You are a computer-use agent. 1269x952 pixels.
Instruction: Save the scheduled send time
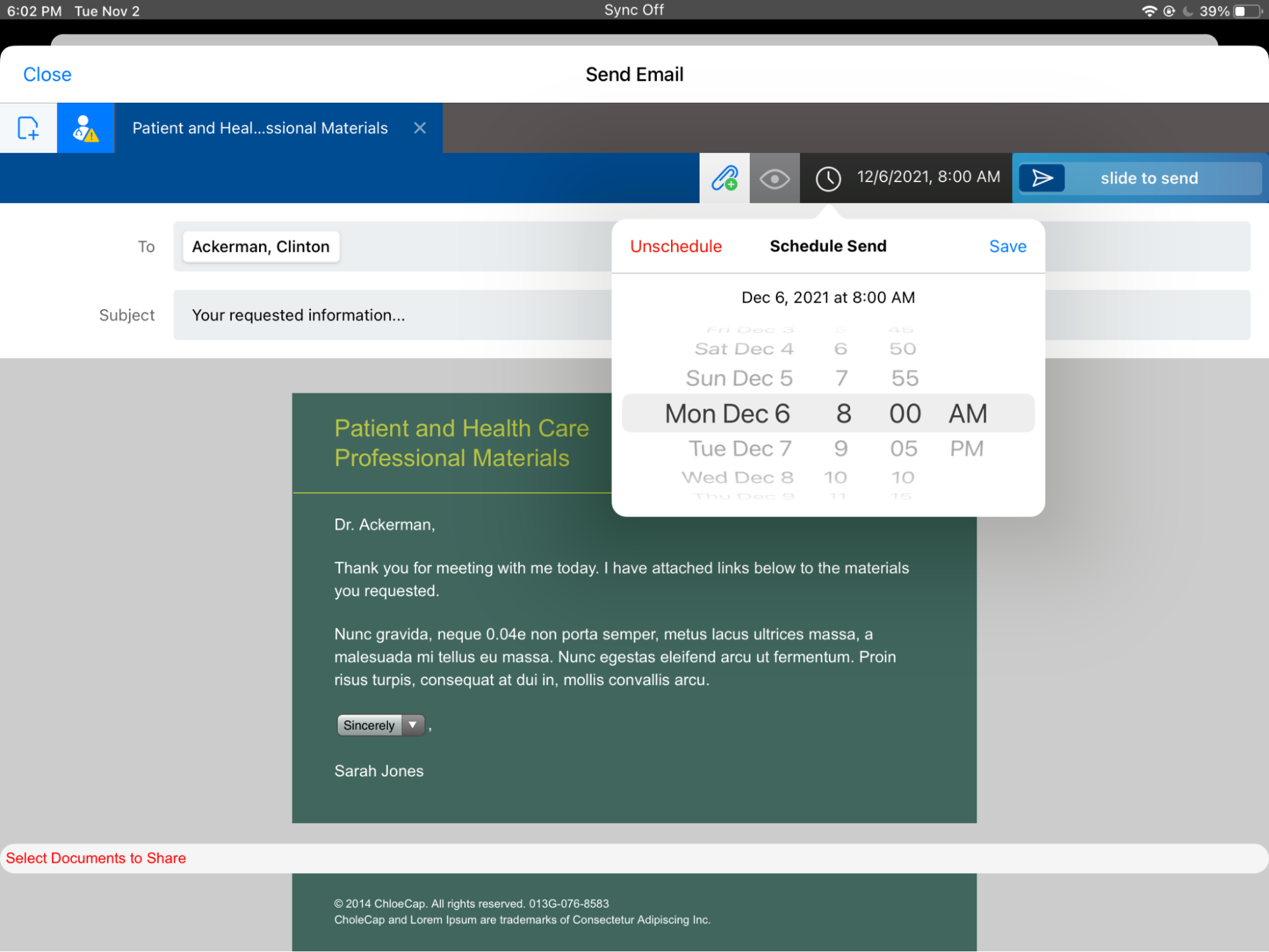1007,246
